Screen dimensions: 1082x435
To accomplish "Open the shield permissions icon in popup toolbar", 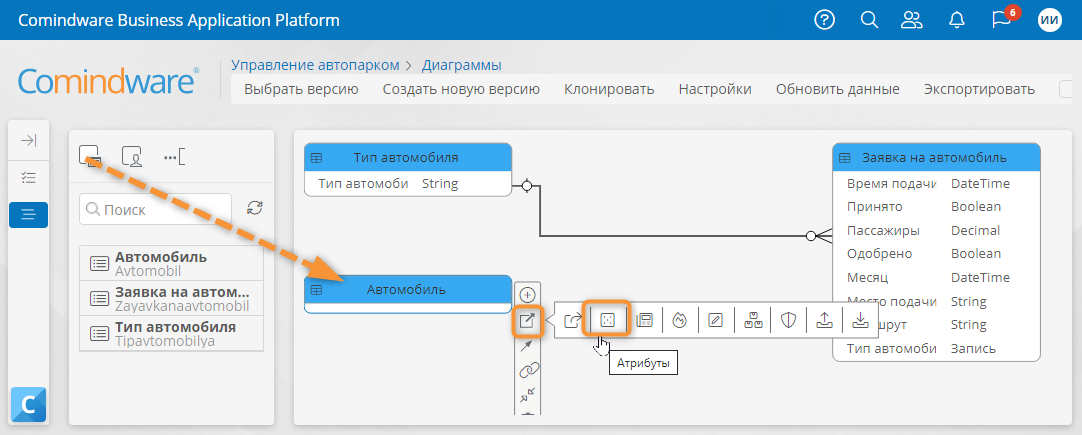I will [788, 320].
